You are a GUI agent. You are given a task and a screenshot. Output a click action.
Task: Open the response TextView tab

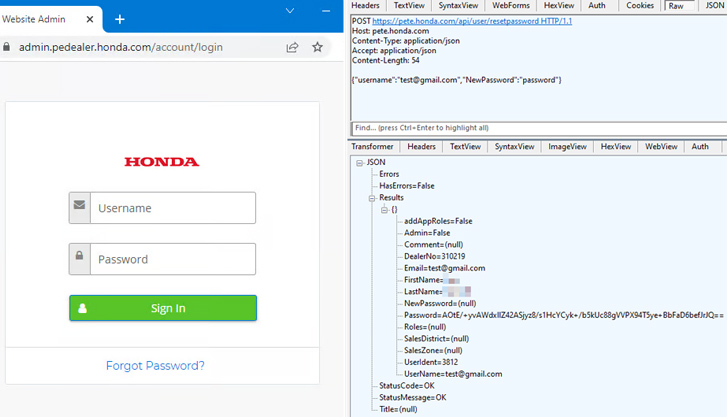pyautogui.click(x=465, y=146)
